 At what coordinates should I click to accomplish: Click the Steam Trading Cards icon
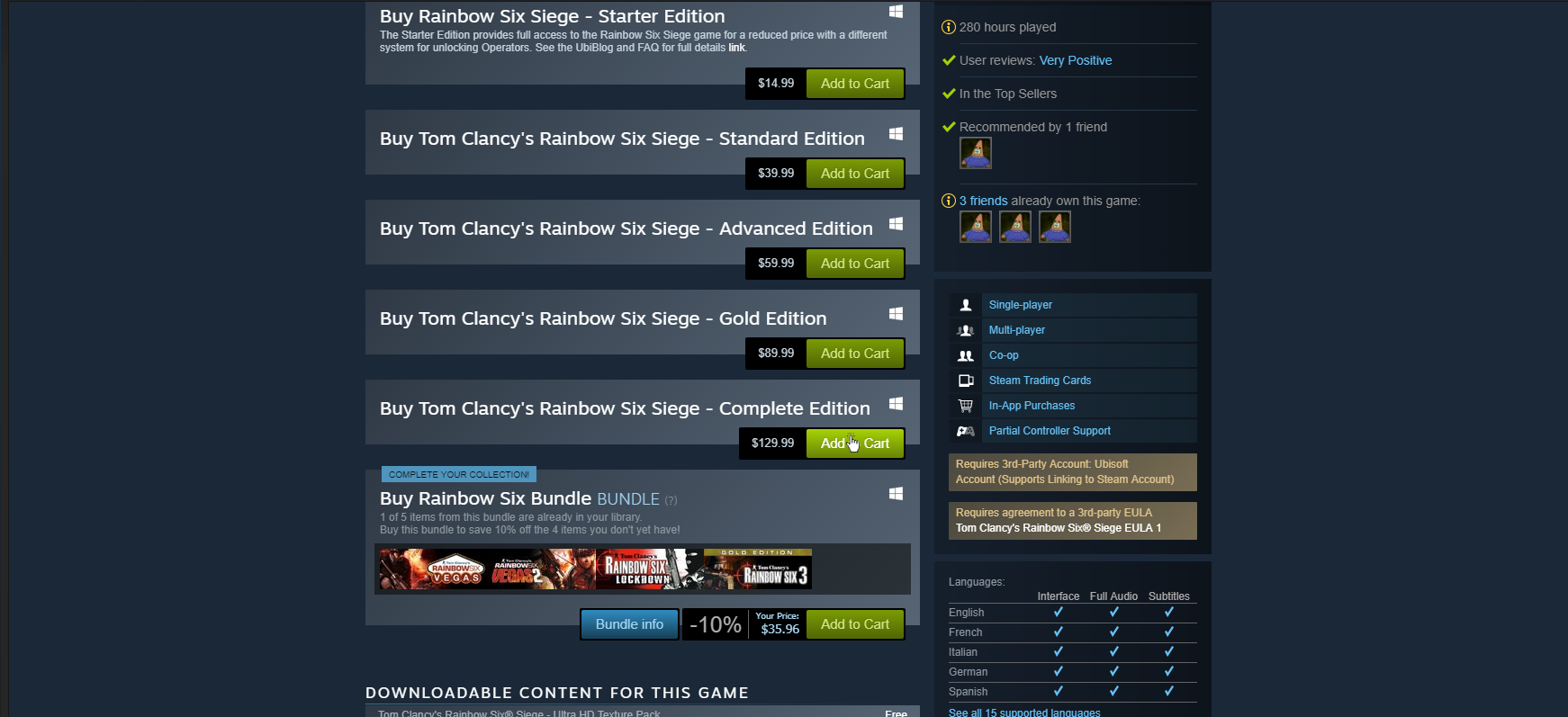pos(966,381)
